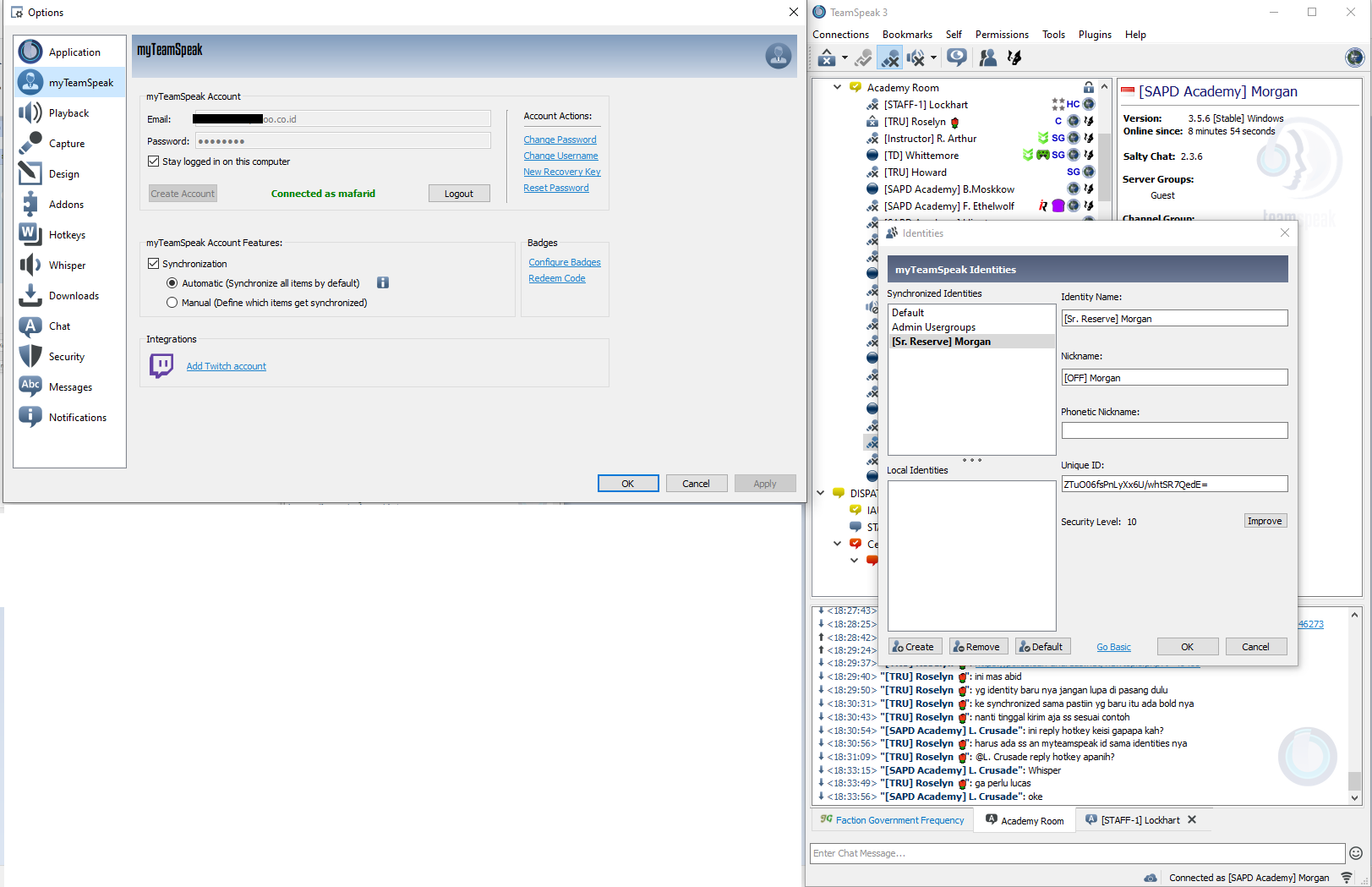Screen dimensions: 1372x887
Task: Open Capture options section
Action: (x=70, y=144)
